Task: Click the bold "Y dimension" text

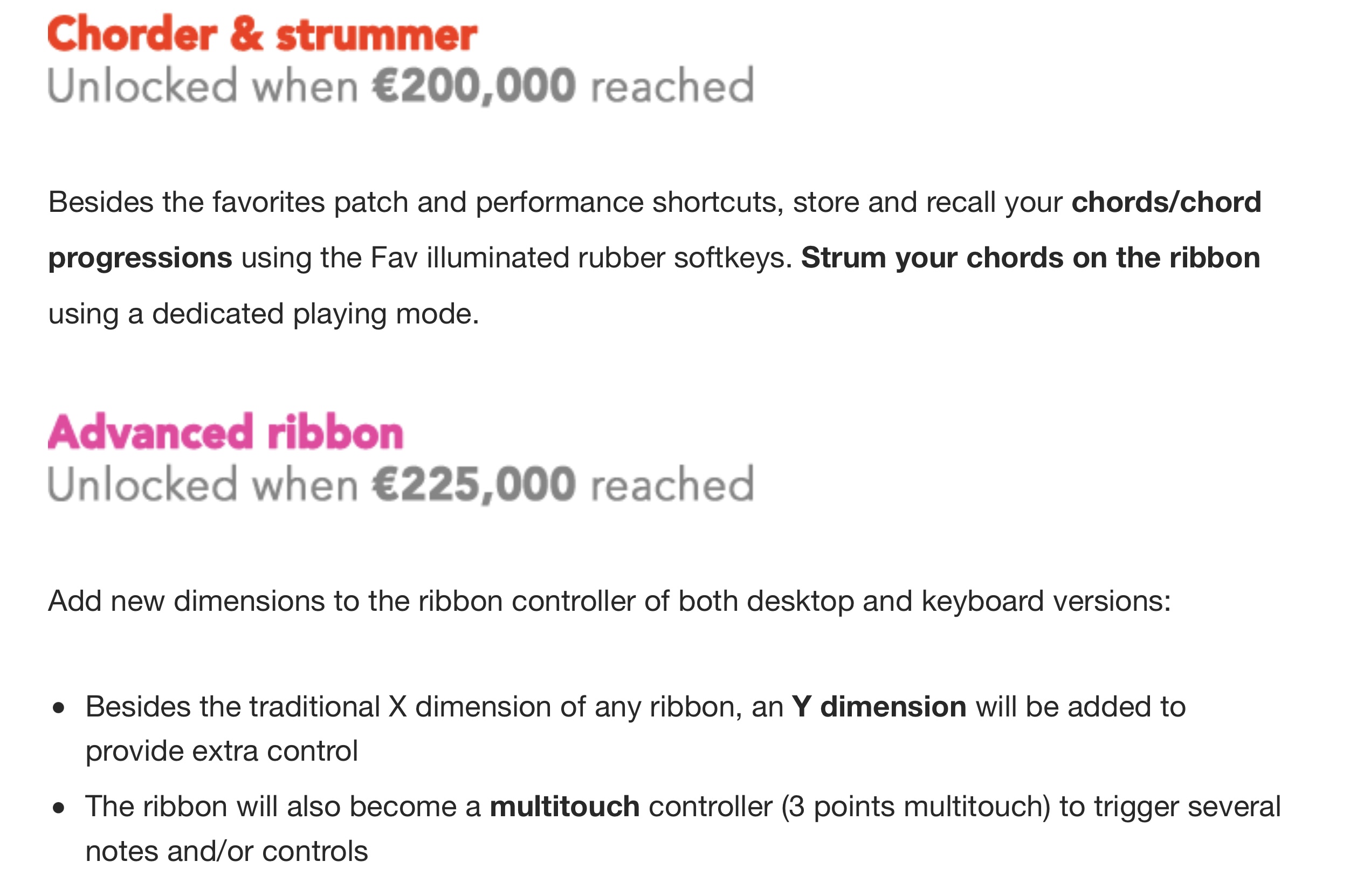Action: click(x=879, y=707)
